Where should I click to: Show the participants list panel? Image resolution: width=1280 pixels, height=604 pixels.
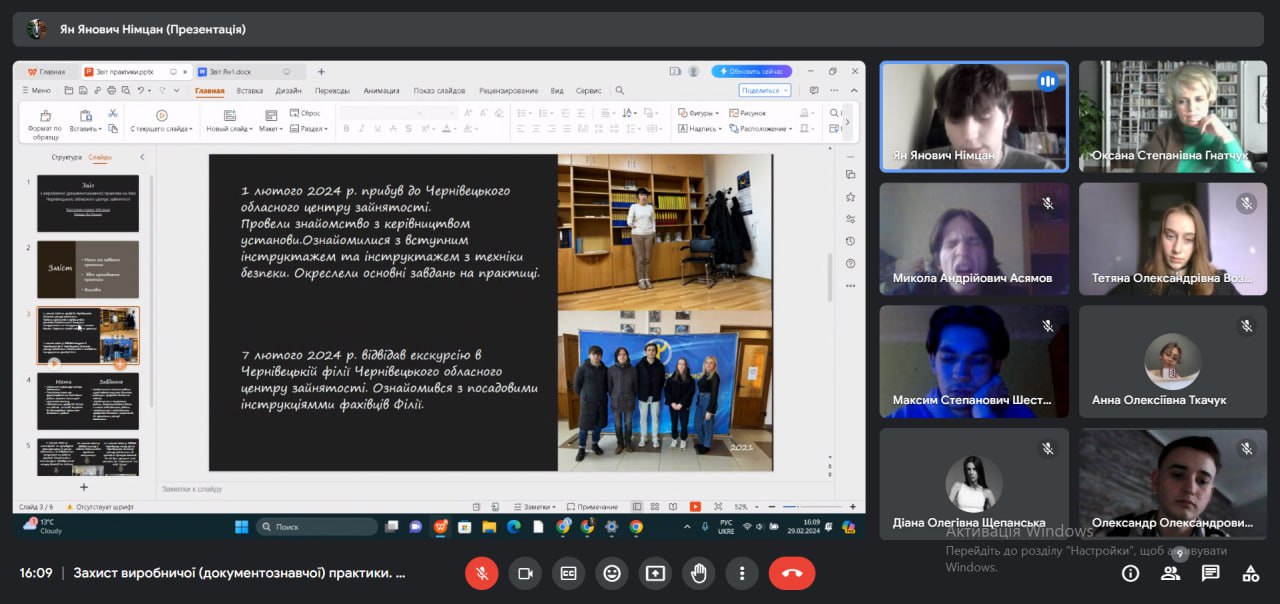pos(1170,573)
